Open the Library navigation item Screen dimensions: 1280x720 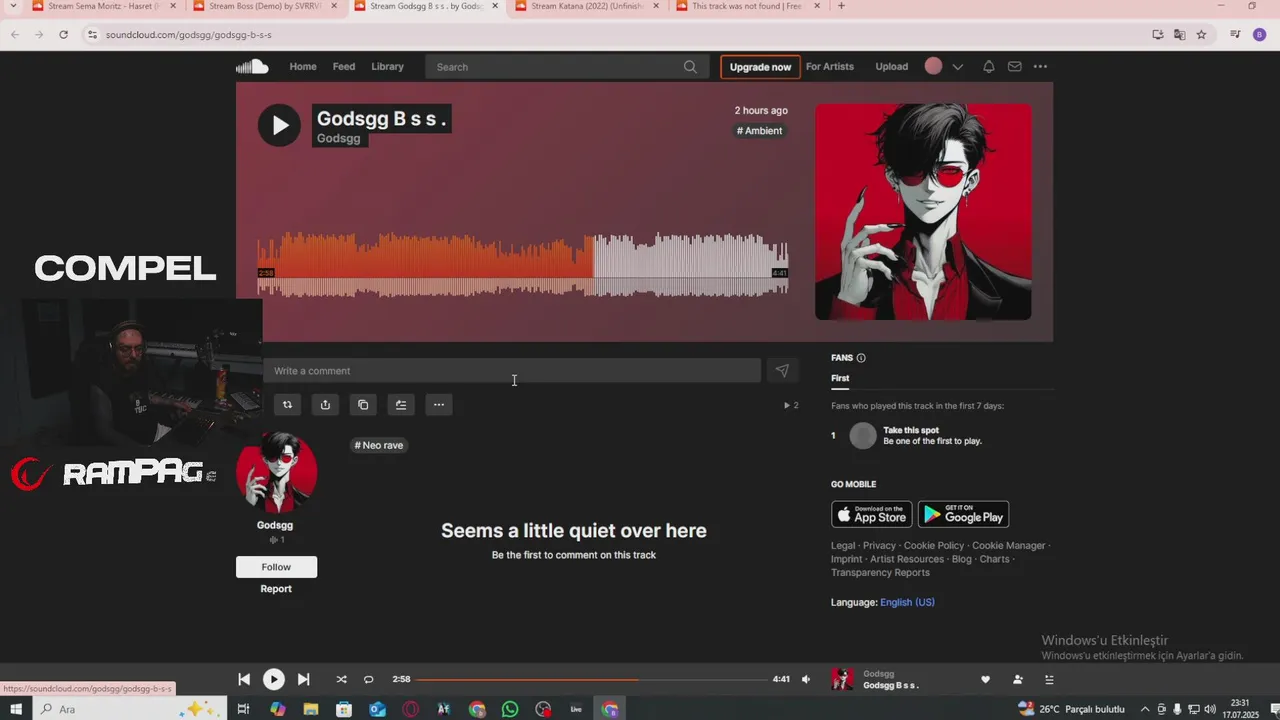pyautogui.click(x=387, y=67)
